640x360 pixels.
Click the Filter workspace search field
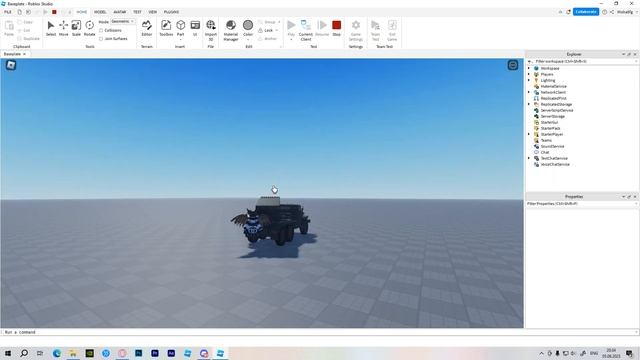point(584,61)
